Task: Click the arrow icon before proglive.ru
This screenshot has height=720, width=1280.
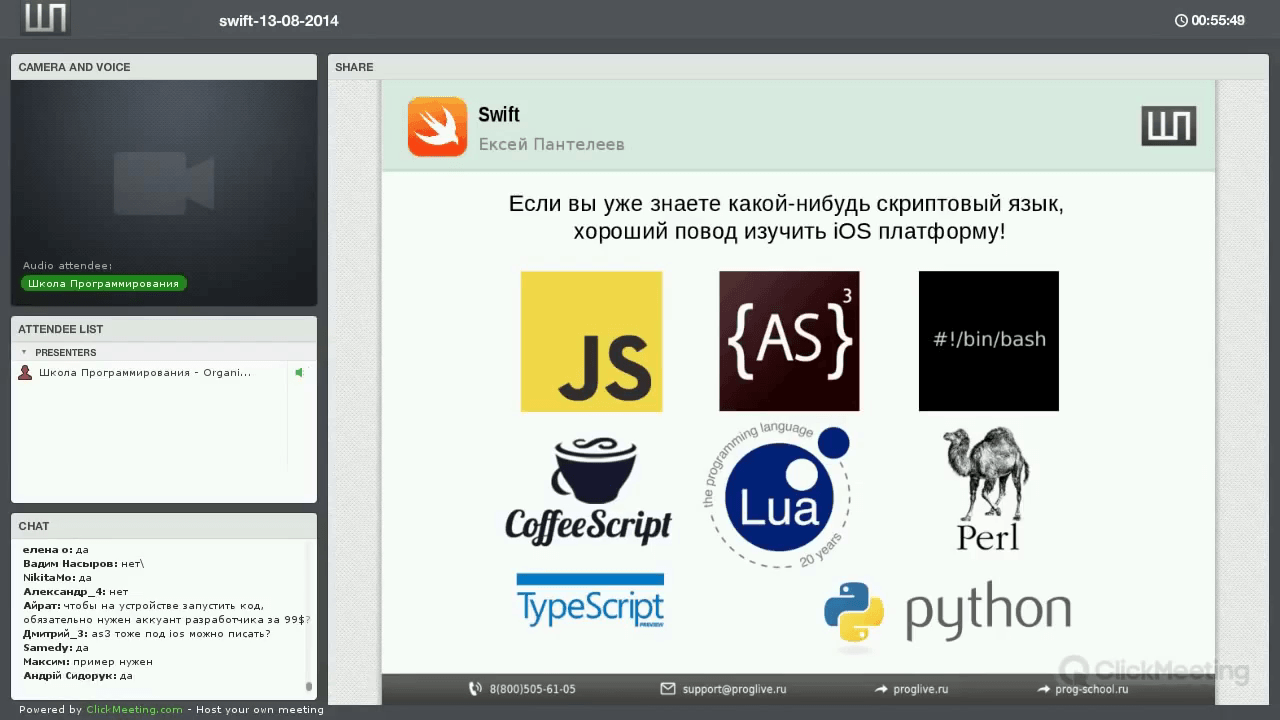Action: 881,689
